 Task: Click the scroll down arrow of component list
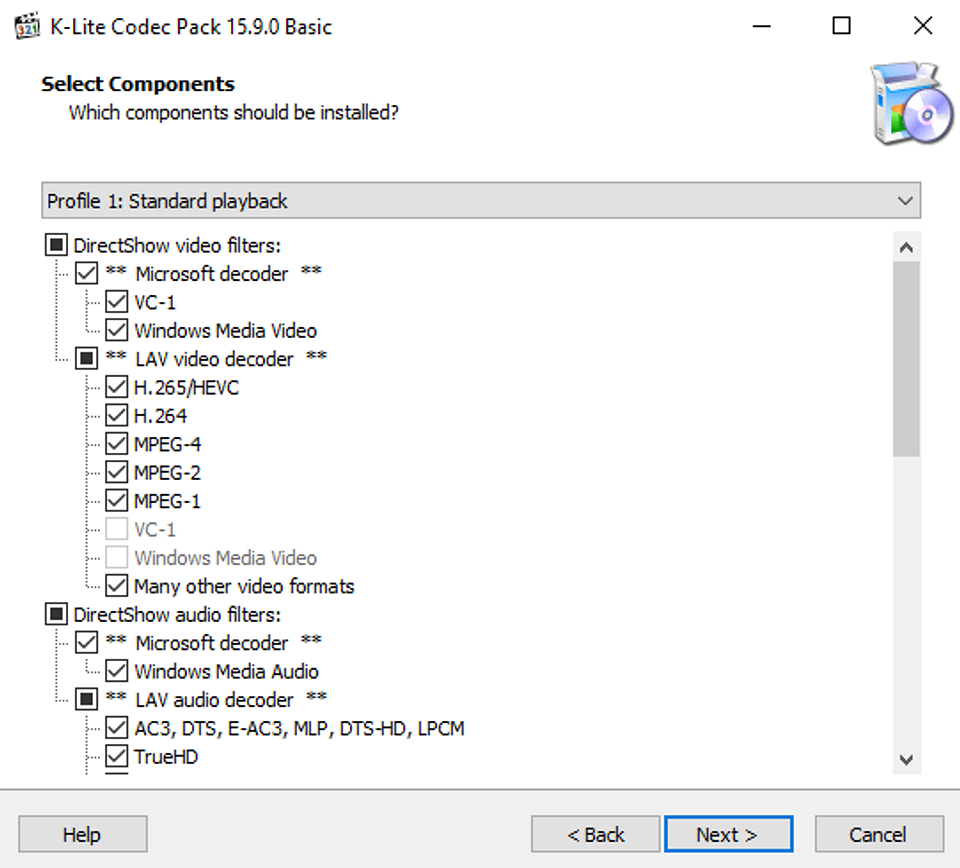point(906,760)
